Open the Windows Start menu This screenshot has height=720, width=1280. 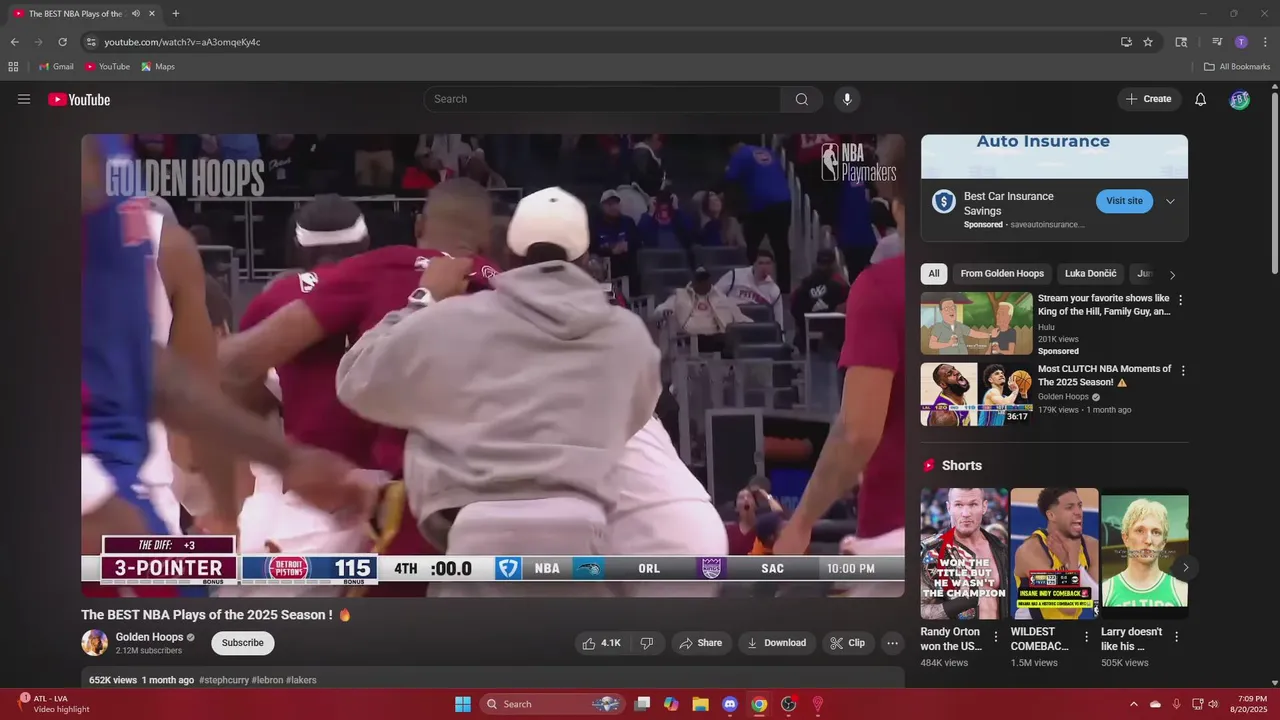(x=463, y=704)
